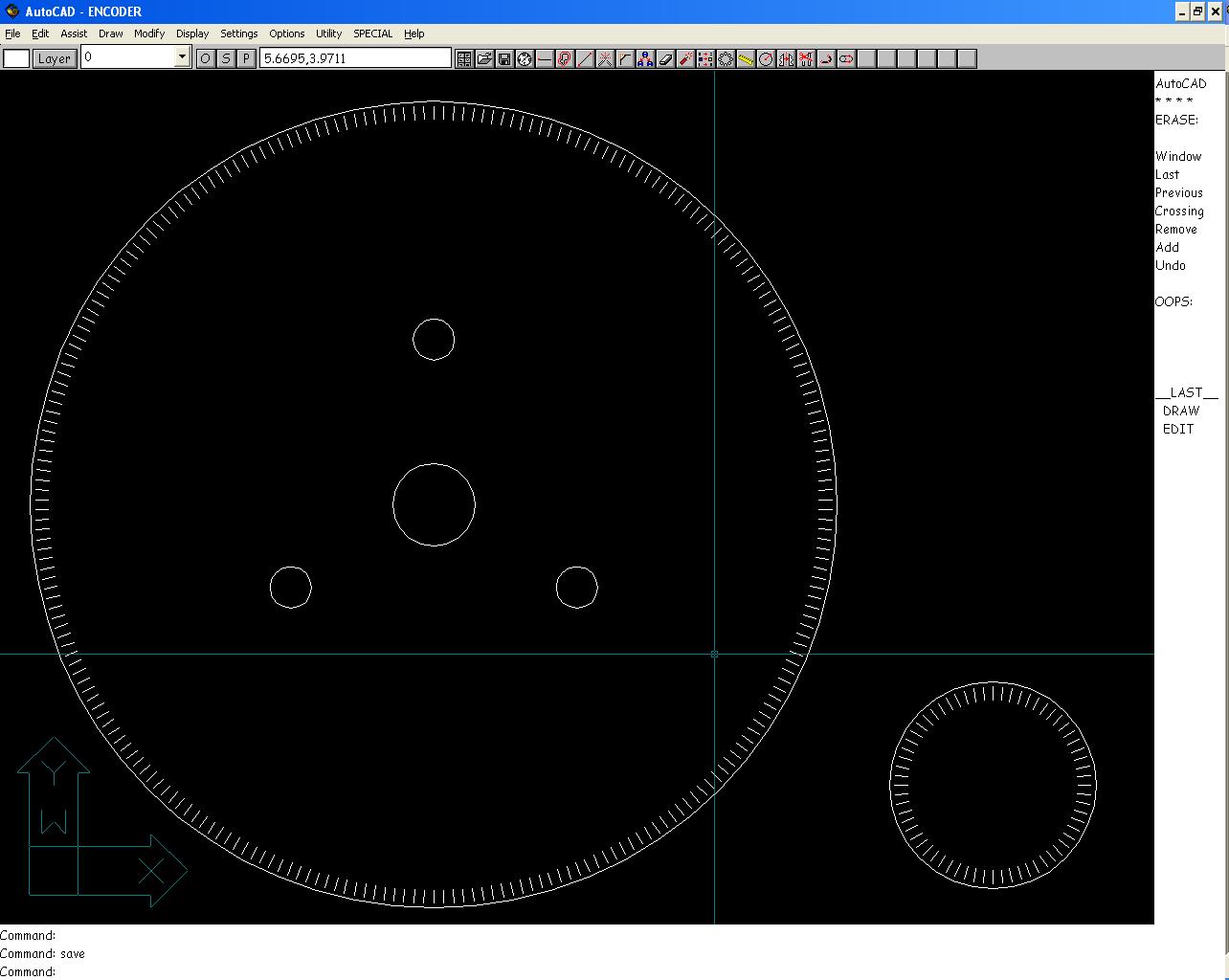Open the Edit menu
1229x980 pixels.
[x=40, y=33]
